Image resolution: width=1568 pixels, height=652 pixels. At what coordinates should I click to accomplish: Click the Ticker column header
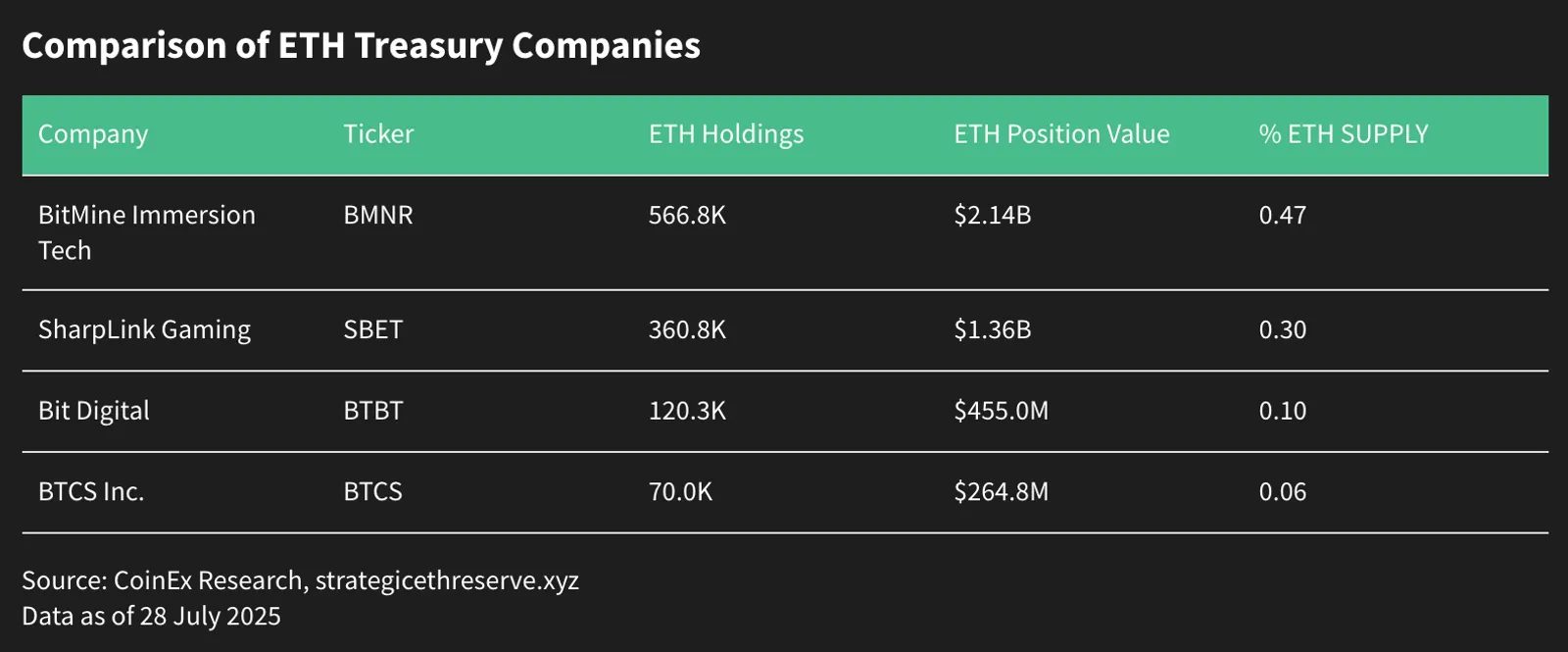click(378, 134)
